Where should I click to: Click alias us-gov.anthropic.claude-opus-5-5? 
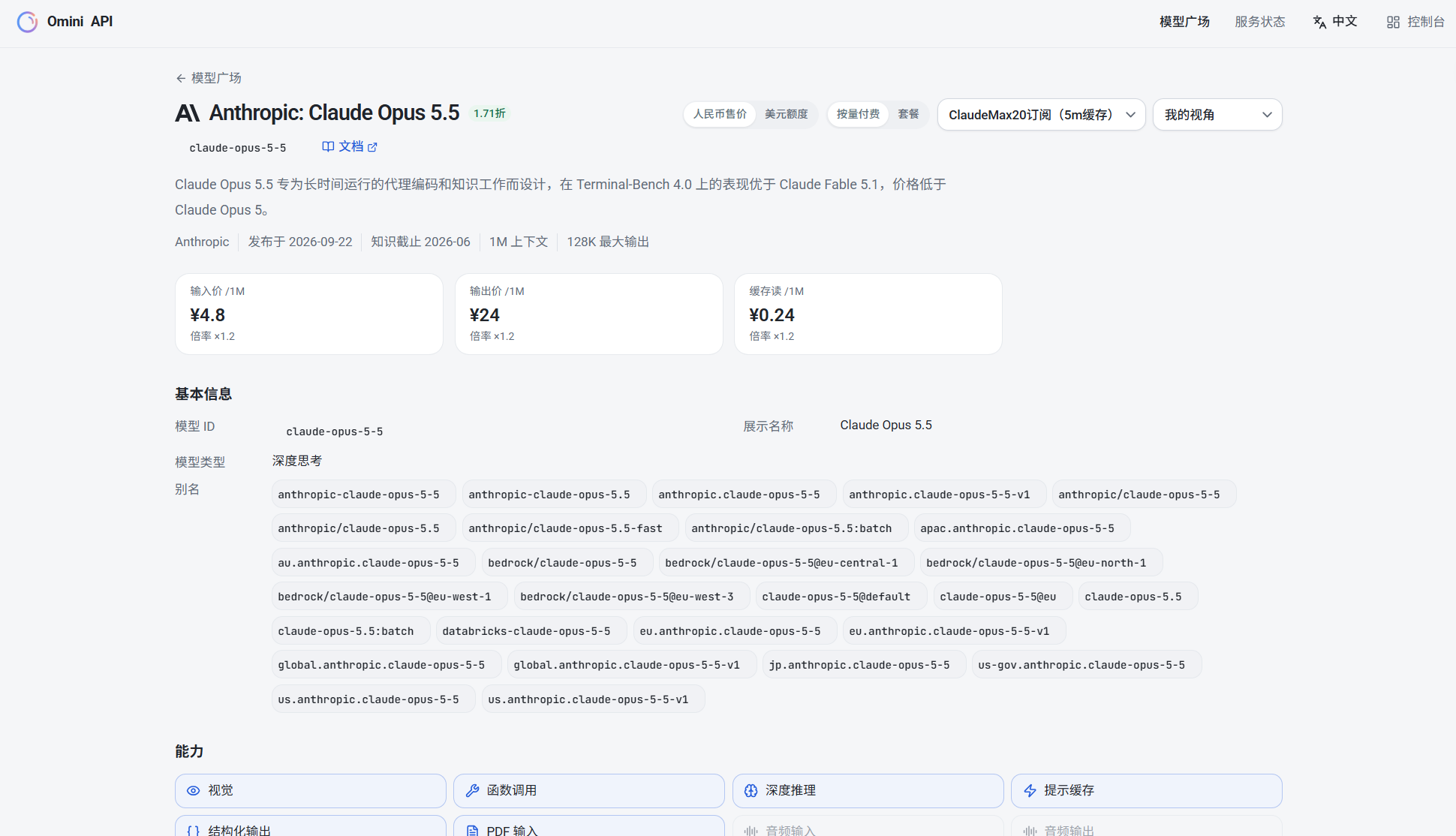click(x=1087, y=665)
